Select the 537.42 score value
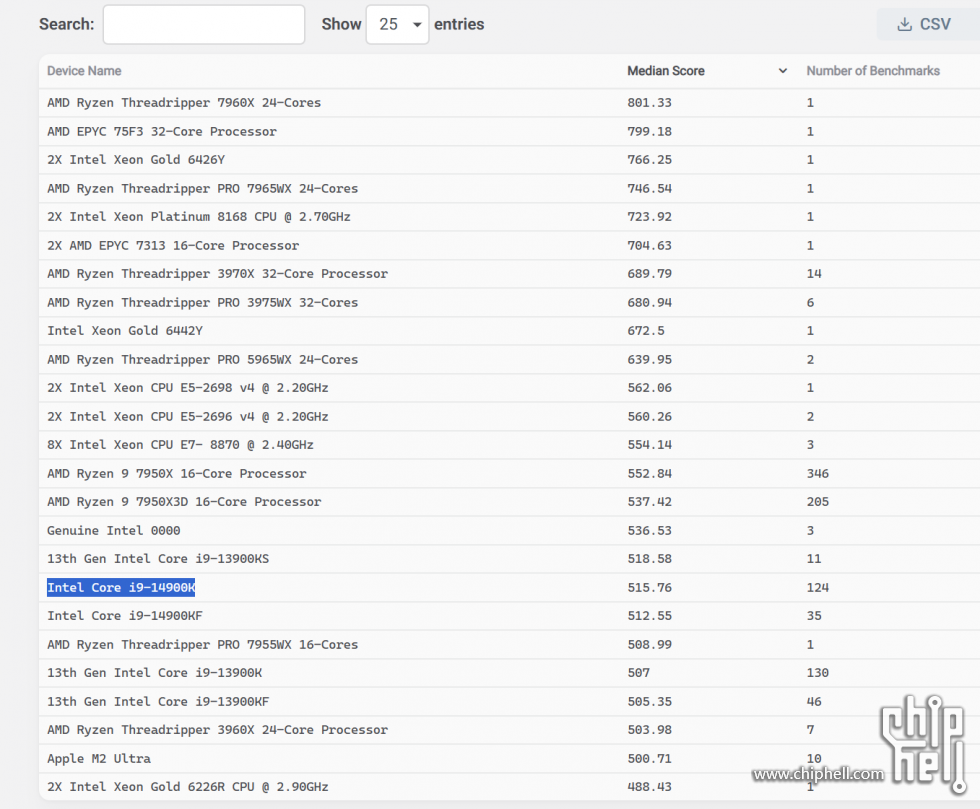This screenshot has height=809, width=980. (649, 501)
